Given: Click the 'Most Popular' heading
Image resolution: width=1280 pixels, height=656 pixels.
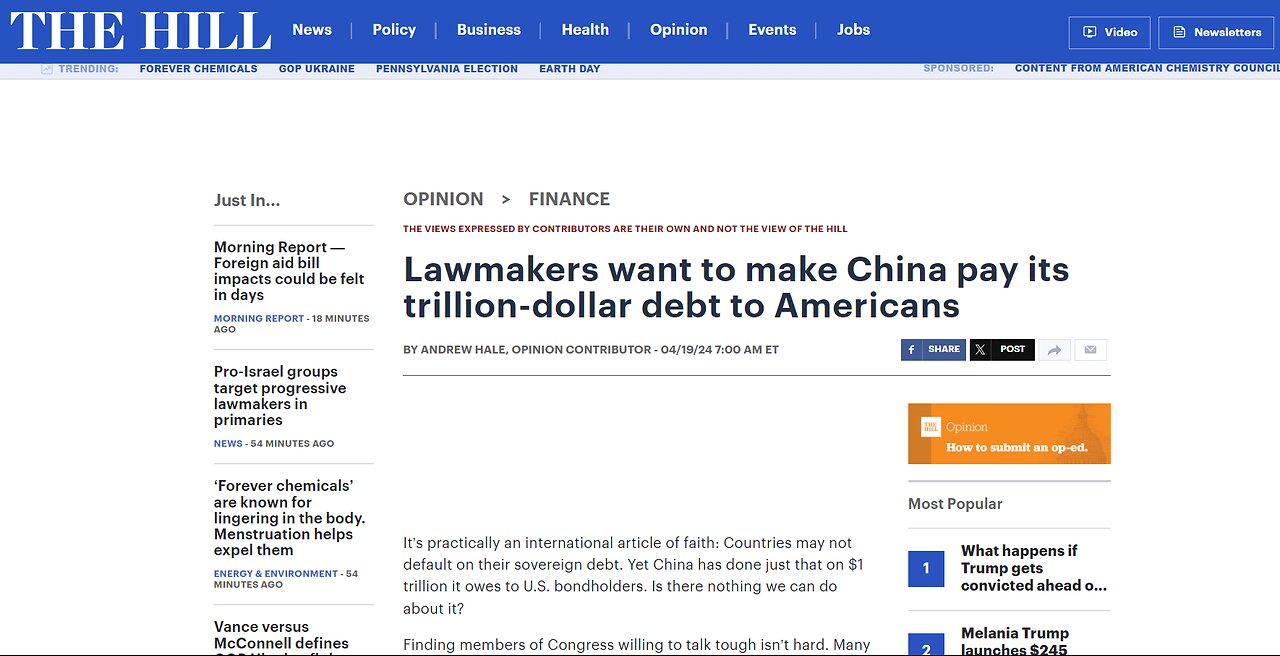Looking at the screenshot, I should pos(955,504).
